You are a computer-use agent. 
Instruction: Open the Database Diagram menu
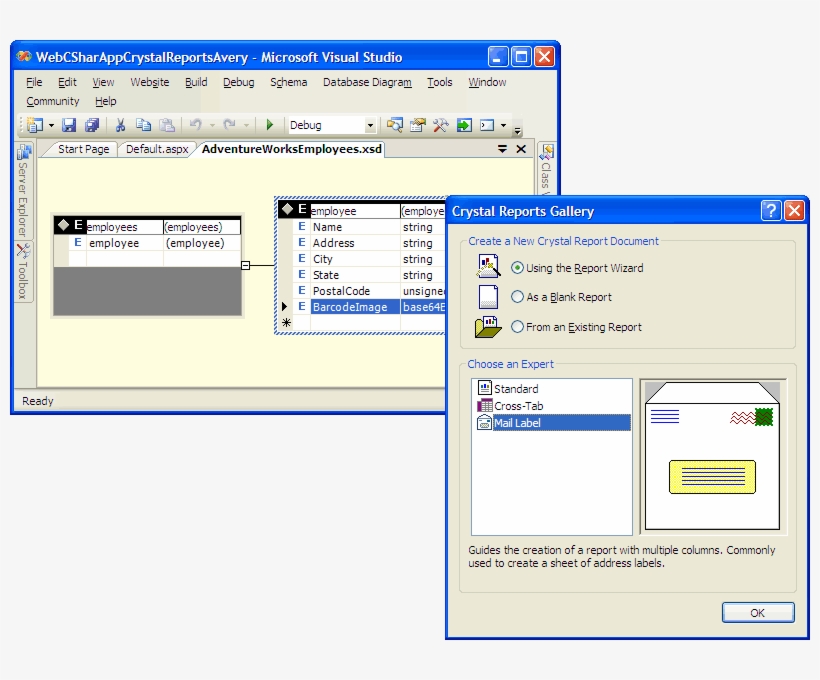(367, 82)
